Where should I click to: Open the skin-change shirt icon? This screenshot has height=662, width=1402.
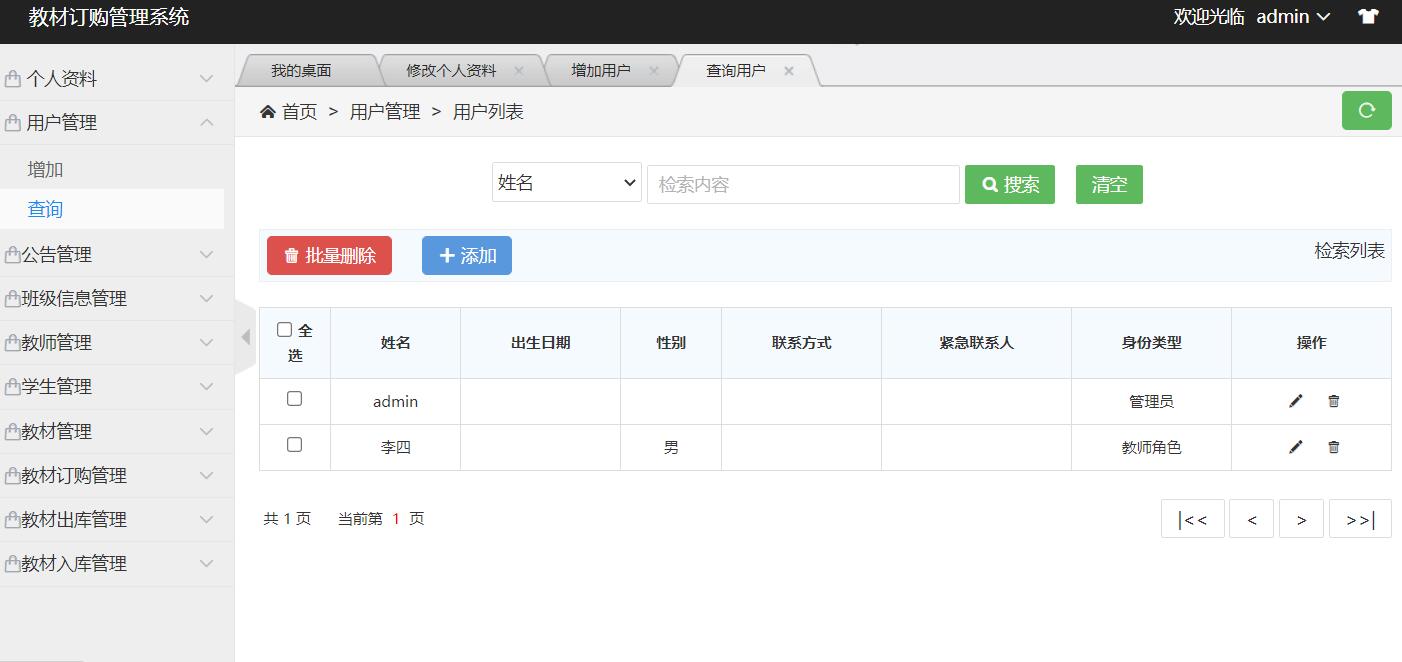click(x=1367, y=17)
